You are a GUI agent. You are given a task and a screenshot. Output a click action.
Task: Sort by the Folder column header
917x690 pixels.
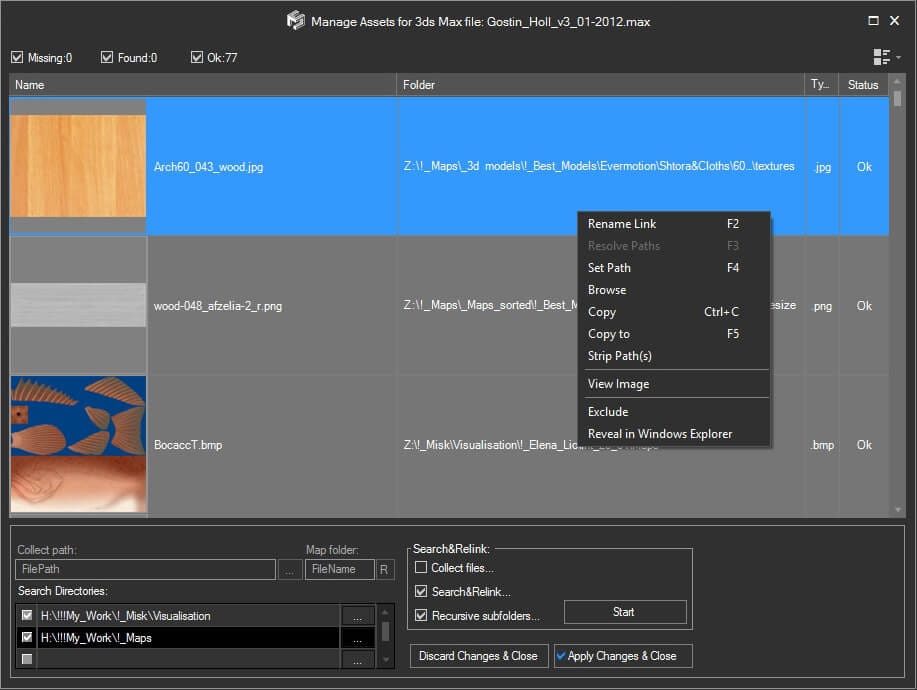tap(601, 85)
